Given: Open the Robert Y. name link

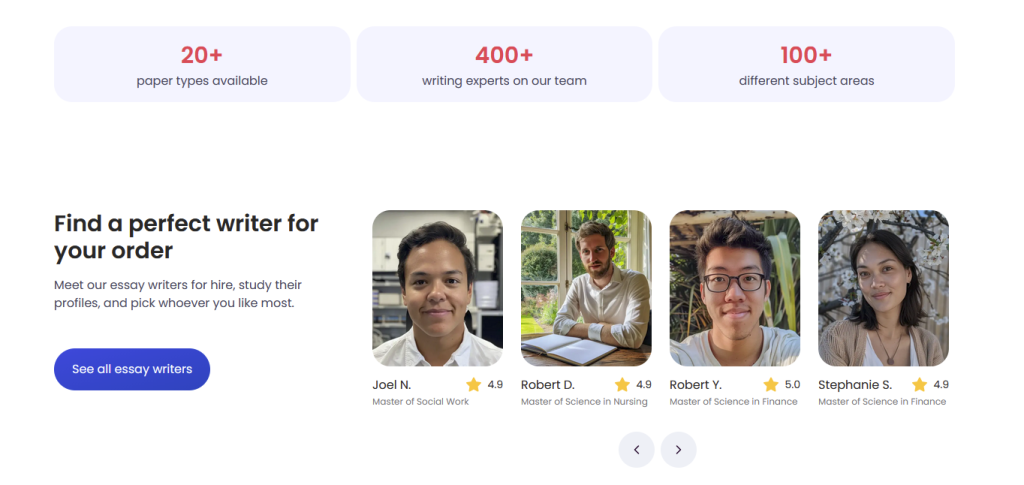Looking at the screenshot, I should 696,385.
